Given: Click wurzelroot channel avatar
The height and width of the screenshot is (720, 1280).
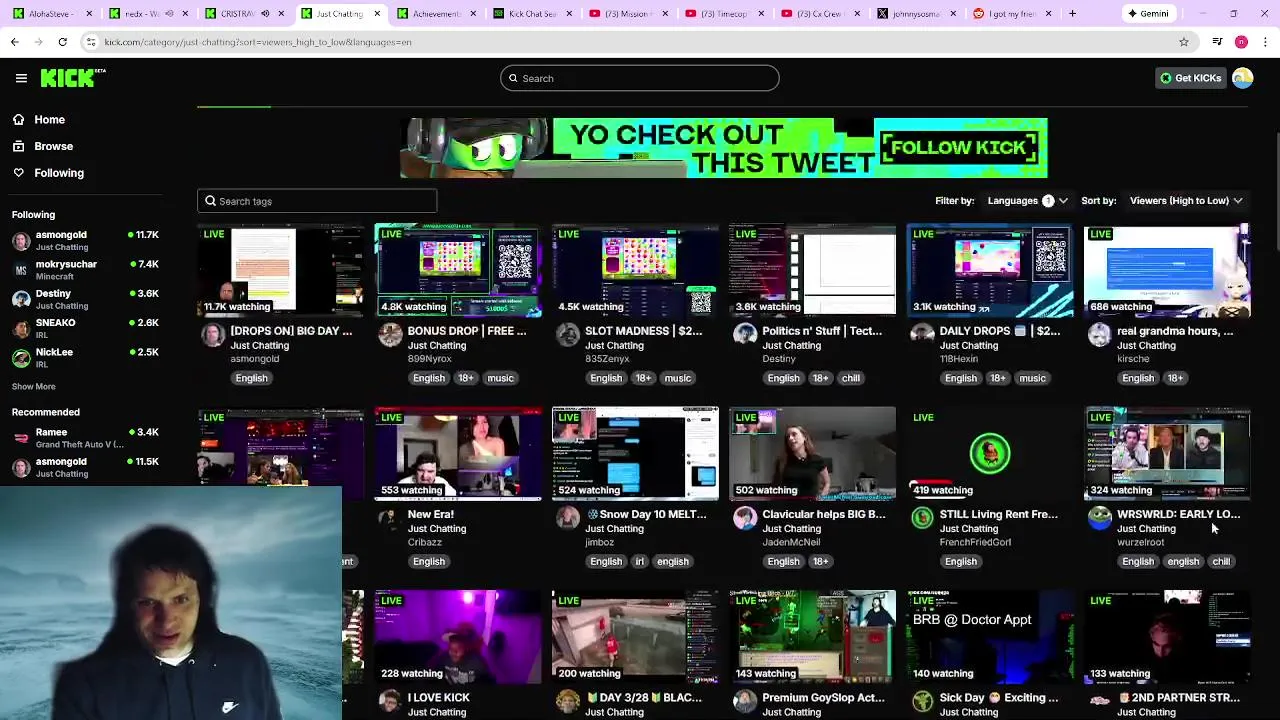Looking at the screenshot, I should pyautogui.click(x=1099, y=517).
